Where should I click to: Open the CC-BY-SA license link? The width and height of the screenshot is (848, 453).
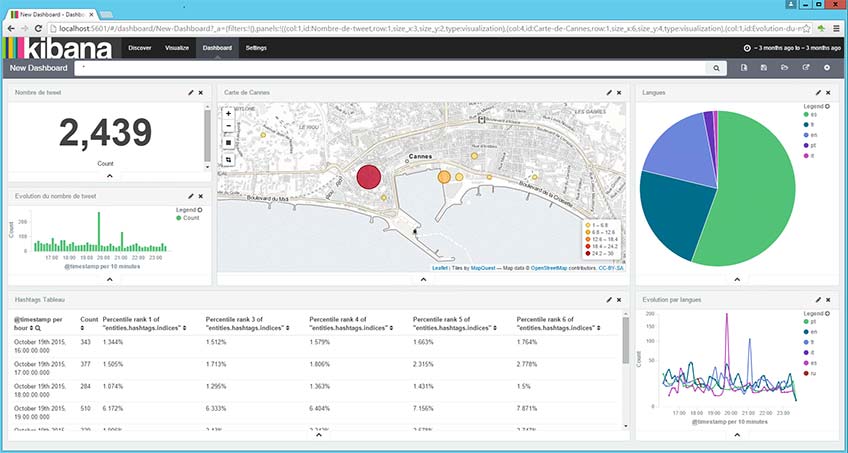611,268
